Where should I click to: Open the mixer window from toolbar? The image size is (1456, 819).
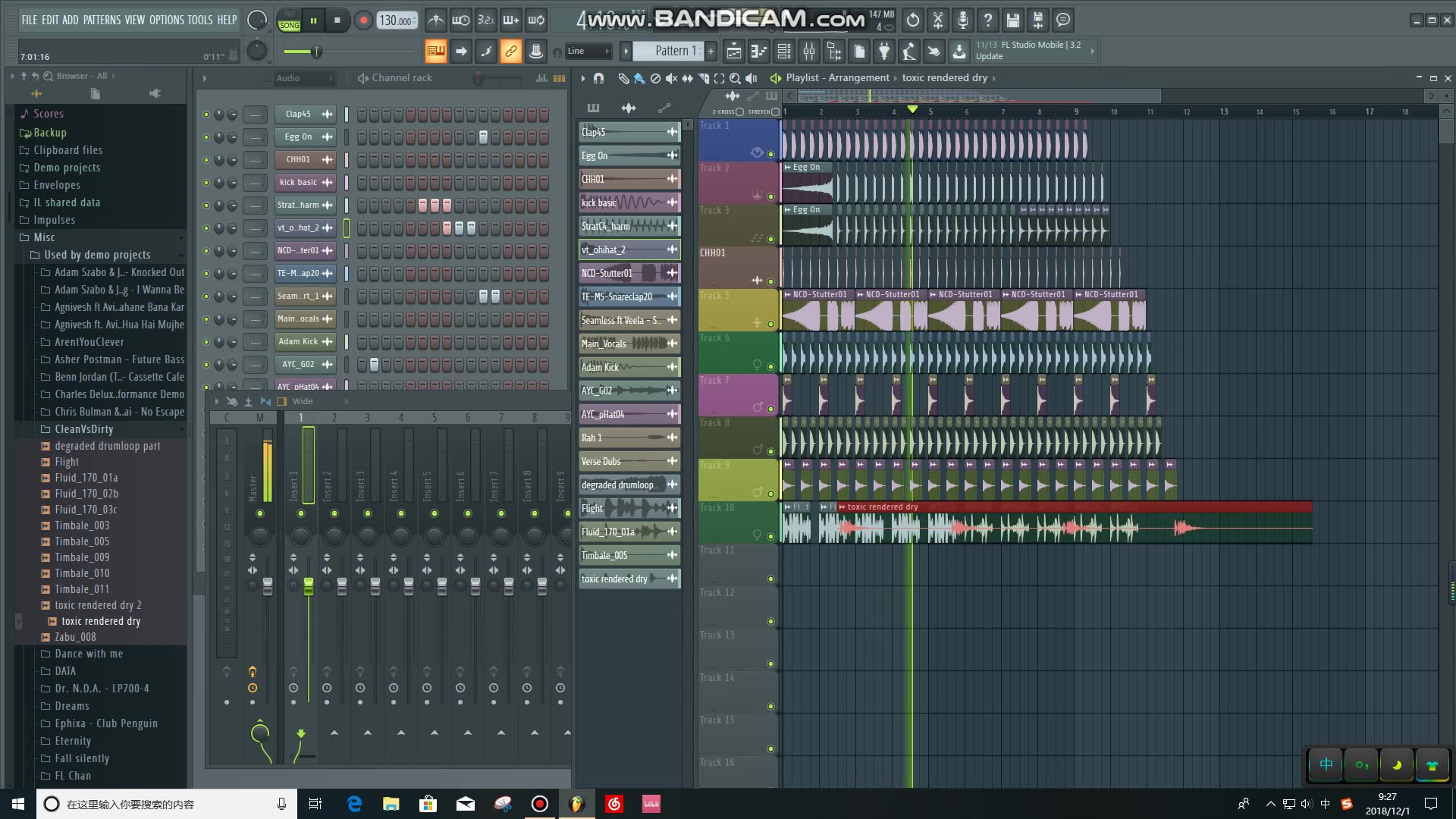click(x=809, y=52)
